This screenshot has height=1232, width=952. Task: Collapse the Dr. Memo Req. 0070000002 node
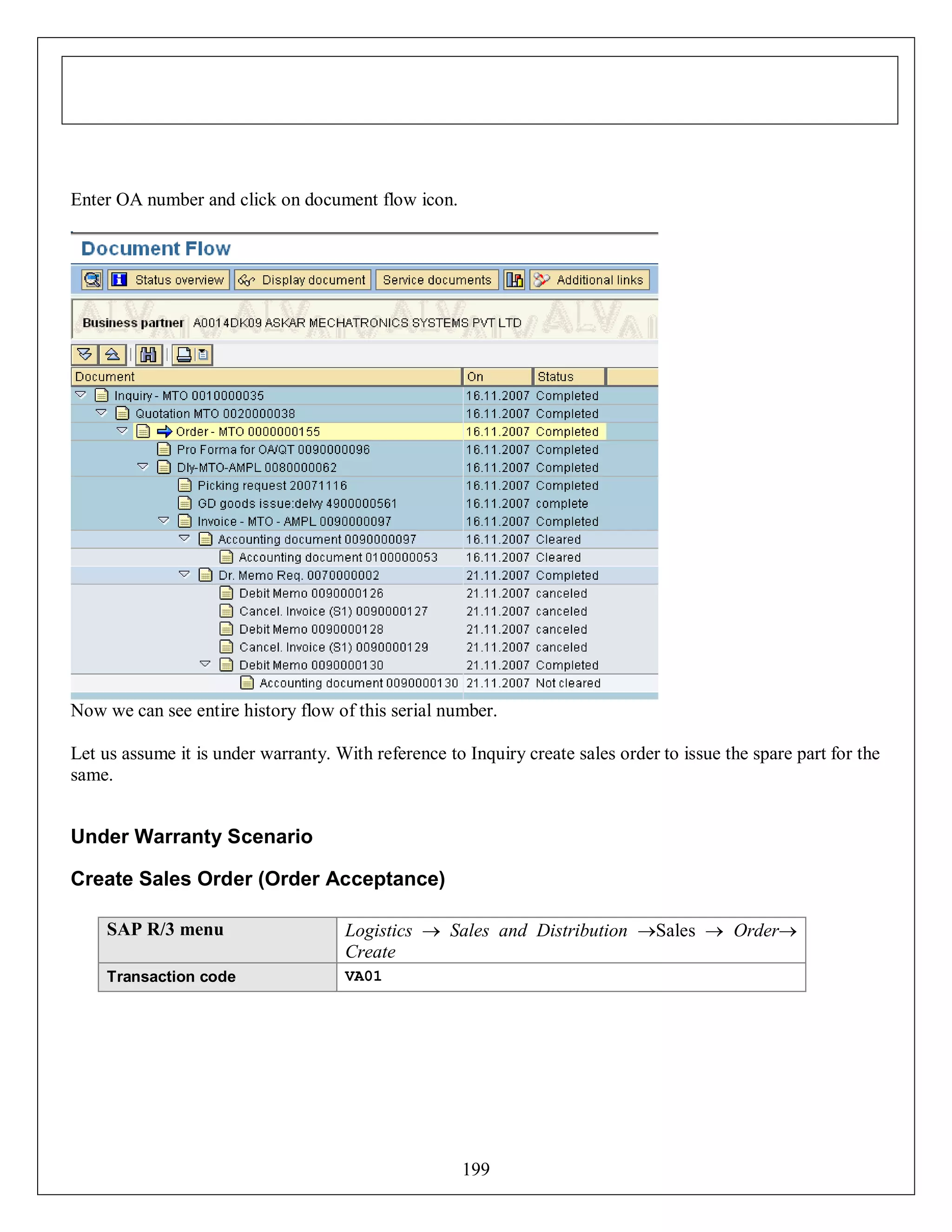[x=185, y=575]
